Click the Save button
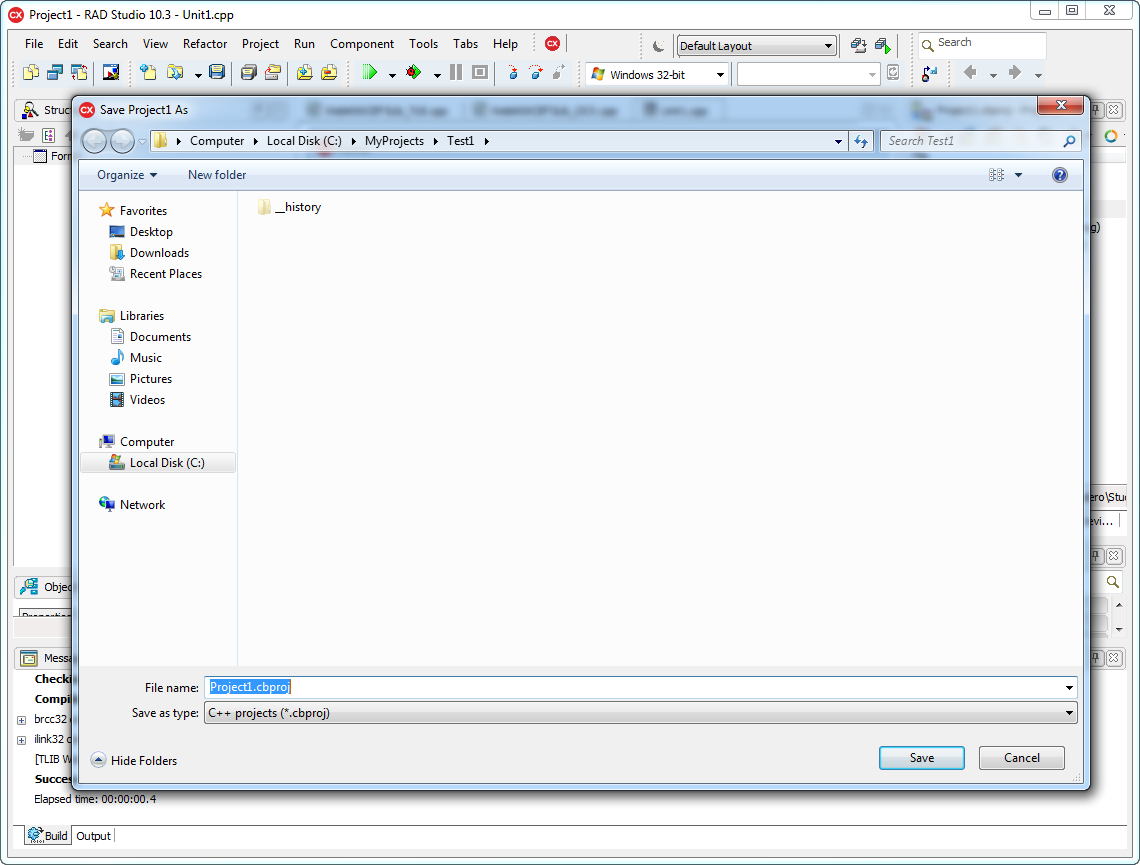 coord(922,758)
